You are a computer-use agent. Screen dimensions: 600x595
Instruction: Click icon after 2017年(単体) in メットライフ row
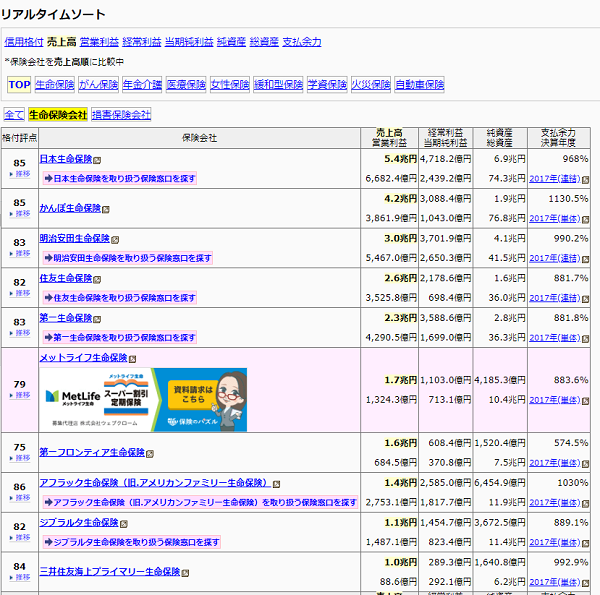[585, 401]
